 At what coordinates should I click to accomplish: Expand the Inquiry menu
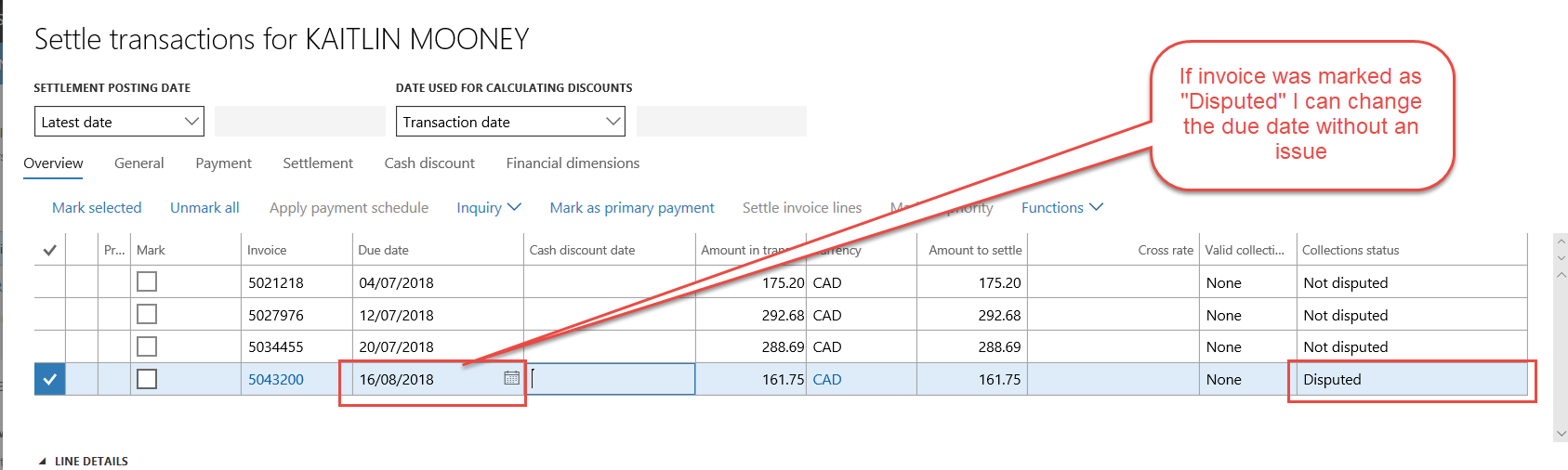click(x=488, y=208)
